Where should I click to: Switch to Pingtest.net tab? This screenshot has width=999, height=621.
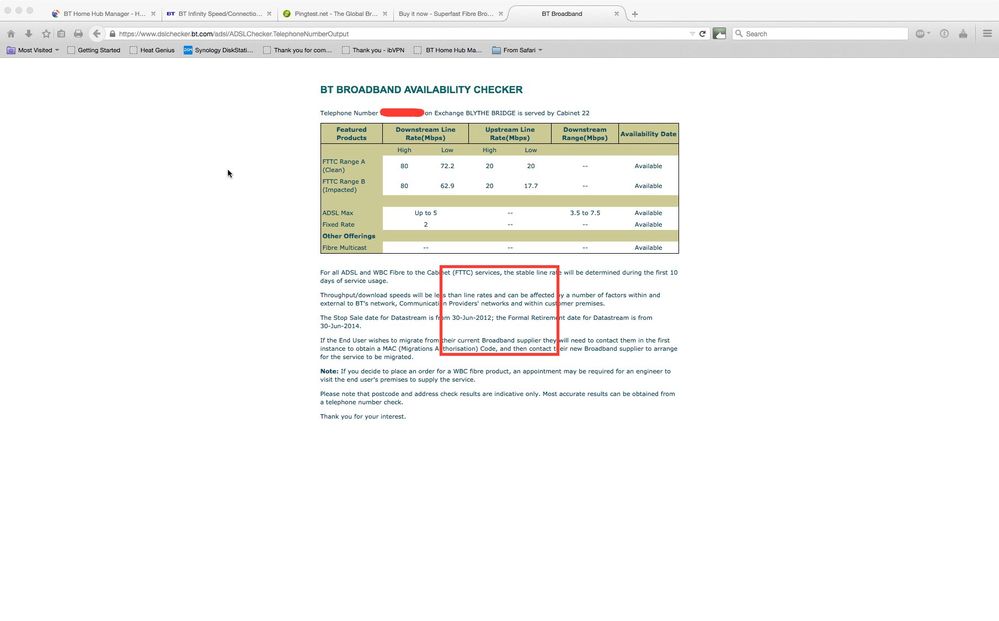coord(335,13)
